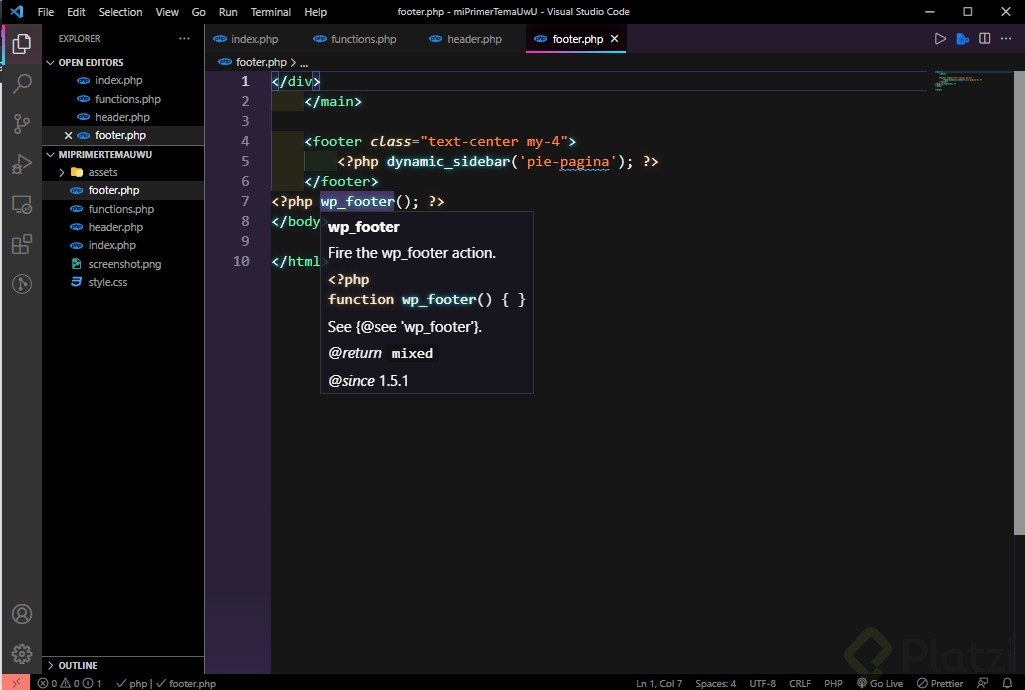1025x690 pixels.
Task: Open the Terminal menu
Action: [271, 12]
